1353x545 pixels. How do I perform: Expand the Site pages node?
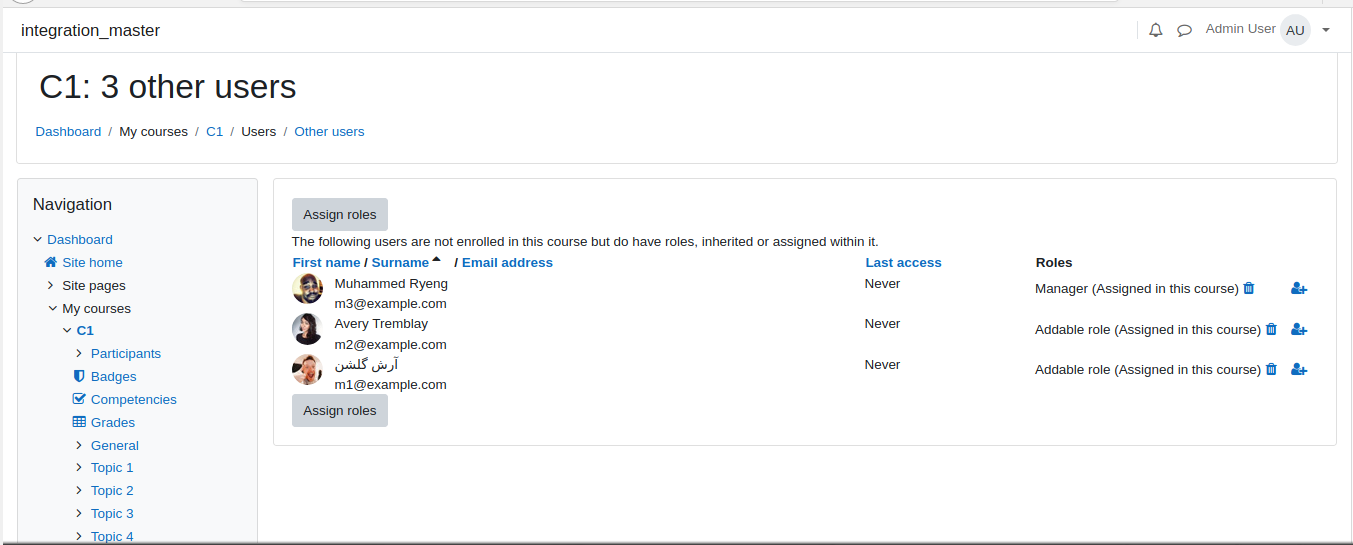tap(51, 285)
